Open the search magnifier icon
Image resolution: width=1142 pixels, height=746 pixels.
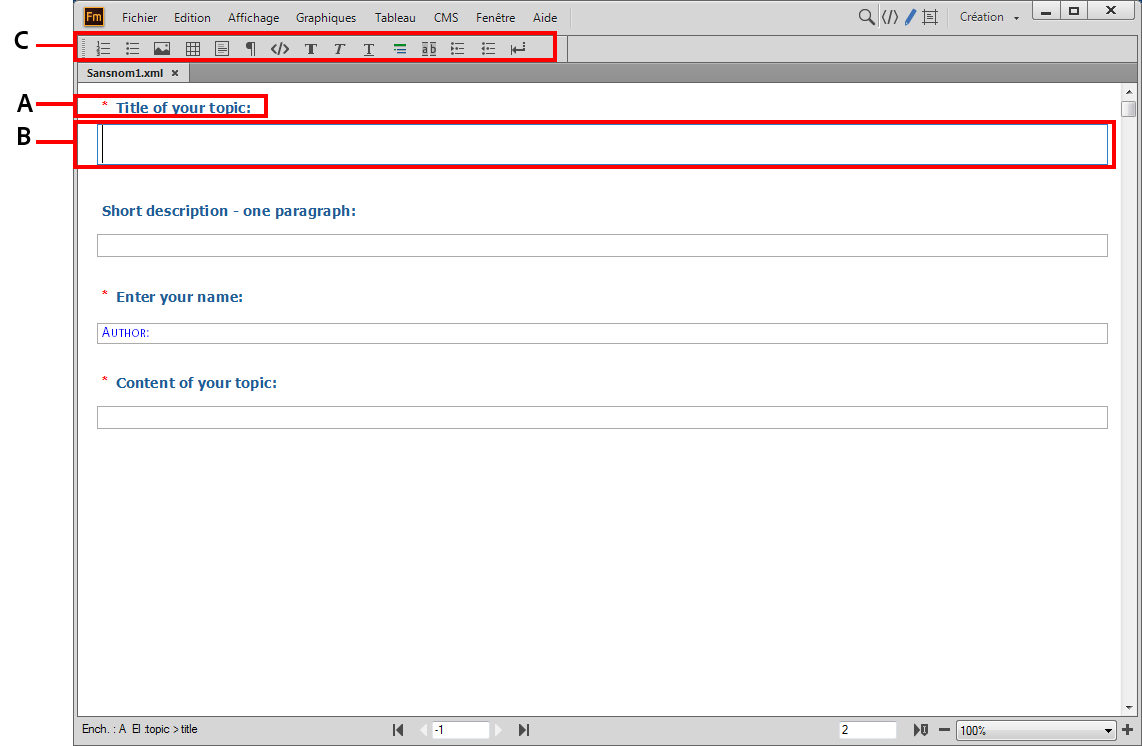[x=865, y=16]
